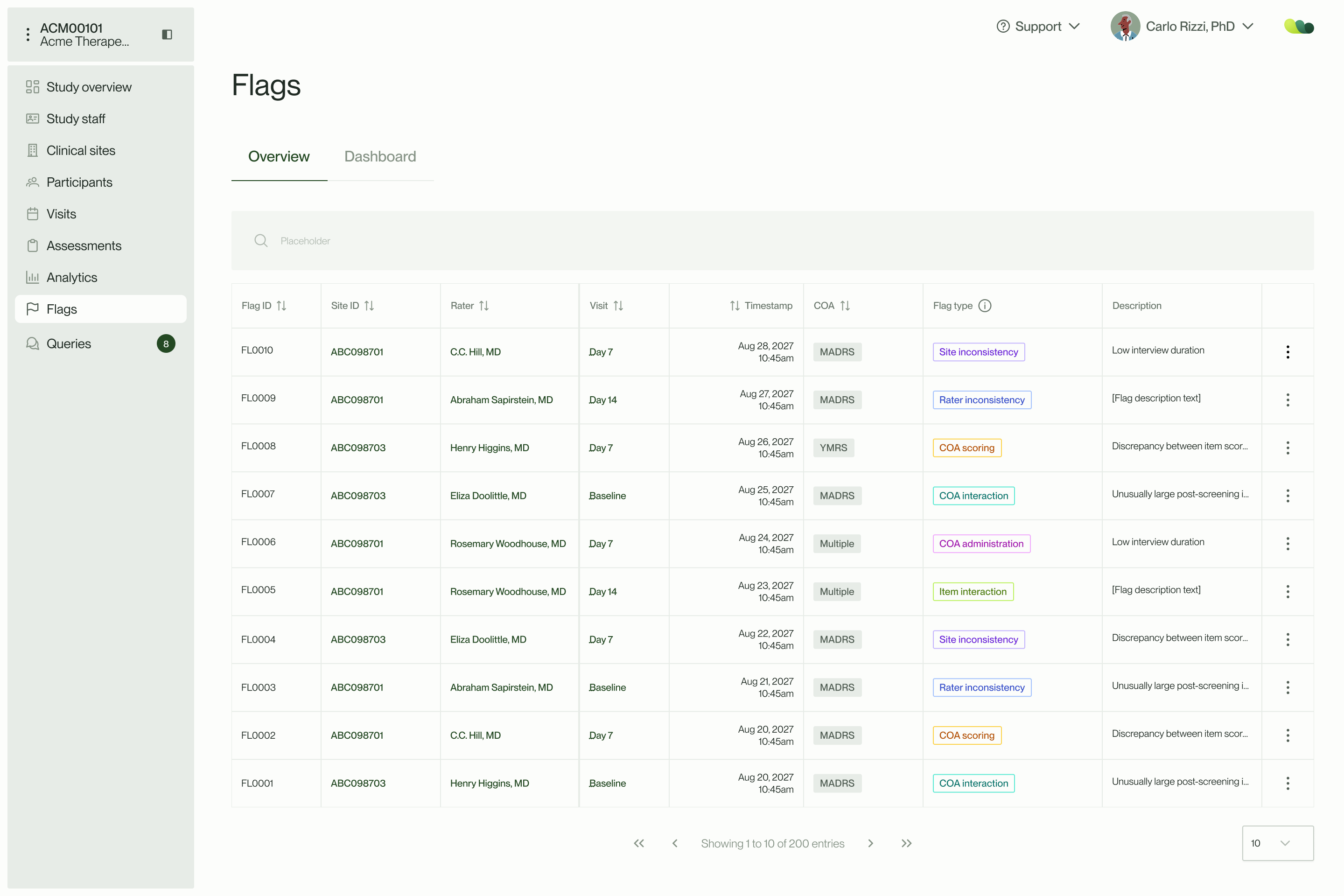1344x896 pixels.
Task: Go to first page of entries
Action: click(639, 843)
